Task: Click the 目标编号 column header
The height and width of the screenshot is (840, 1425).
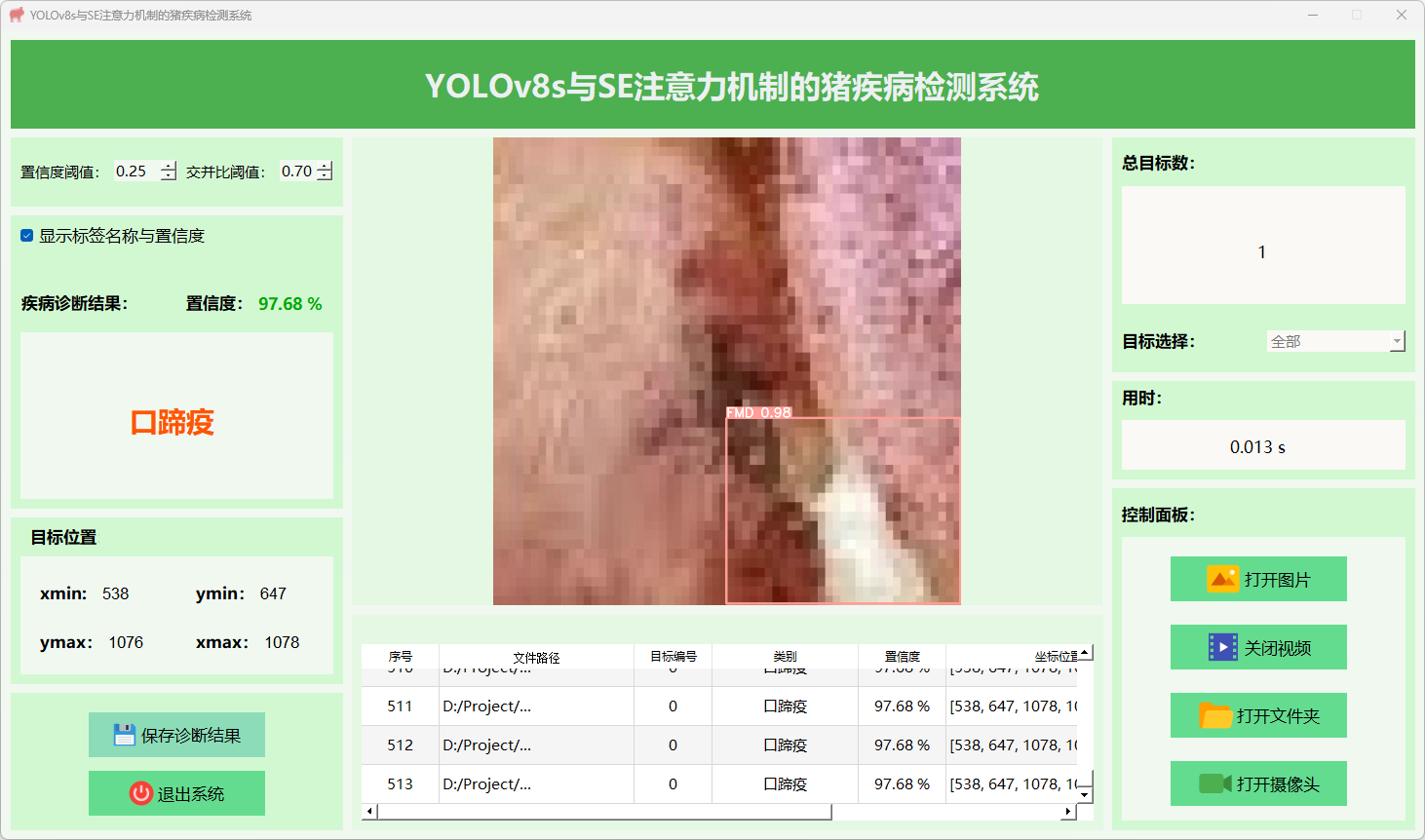Action: (674, 657)
